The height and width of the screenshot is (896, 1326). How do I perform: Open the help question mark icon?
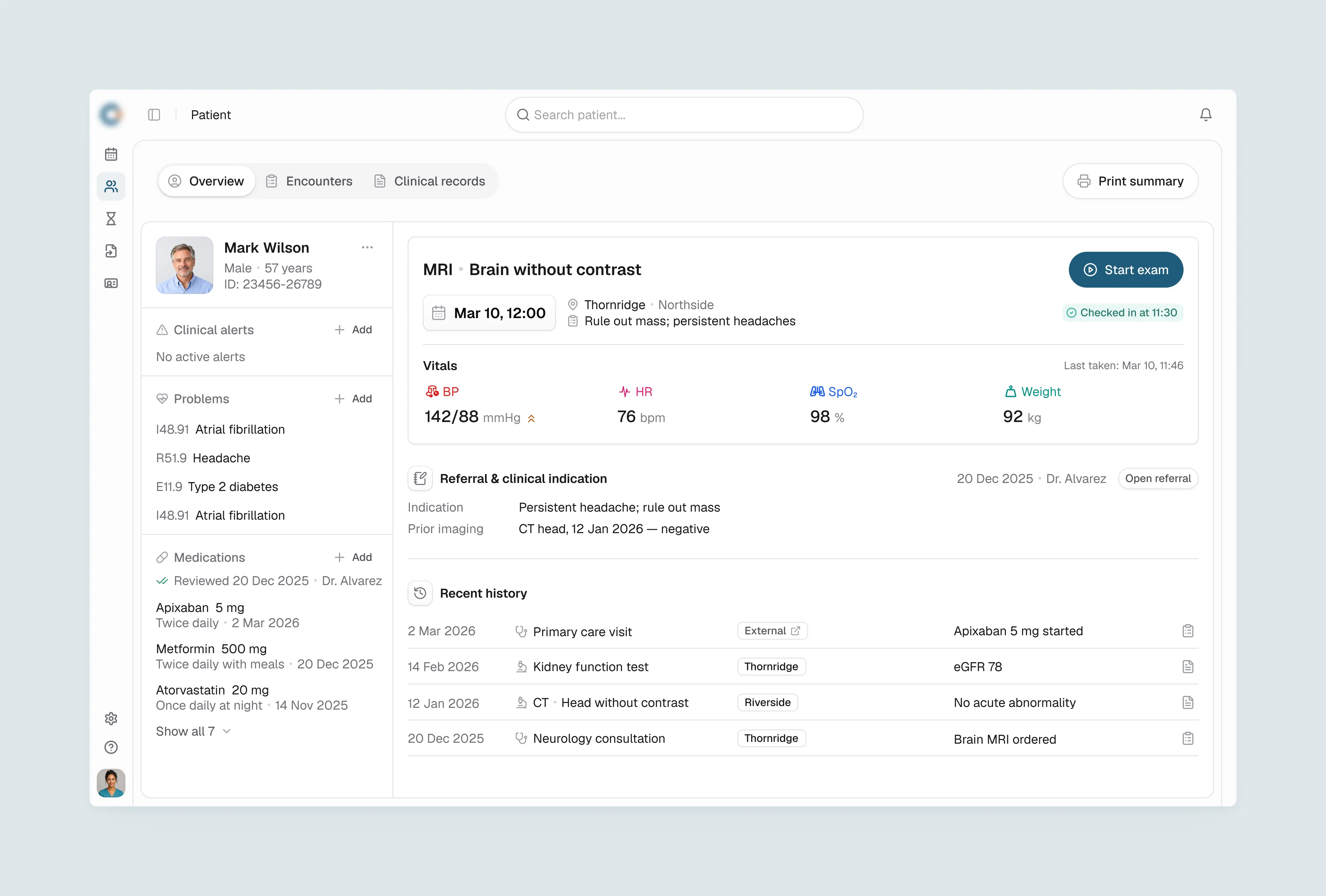click(x=111, y=748)
